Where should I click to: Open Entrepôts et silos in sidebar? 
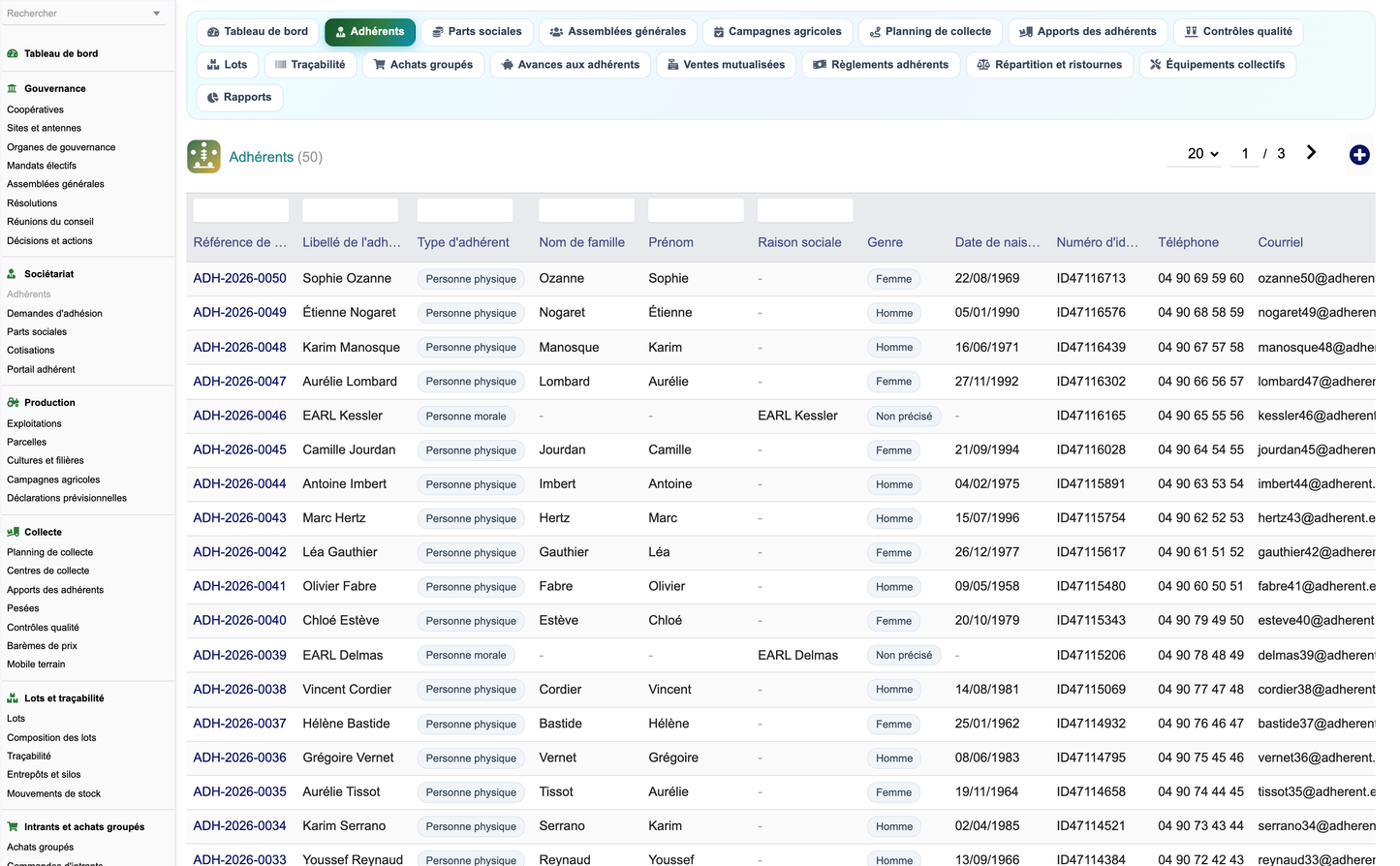tap(44, 775)
